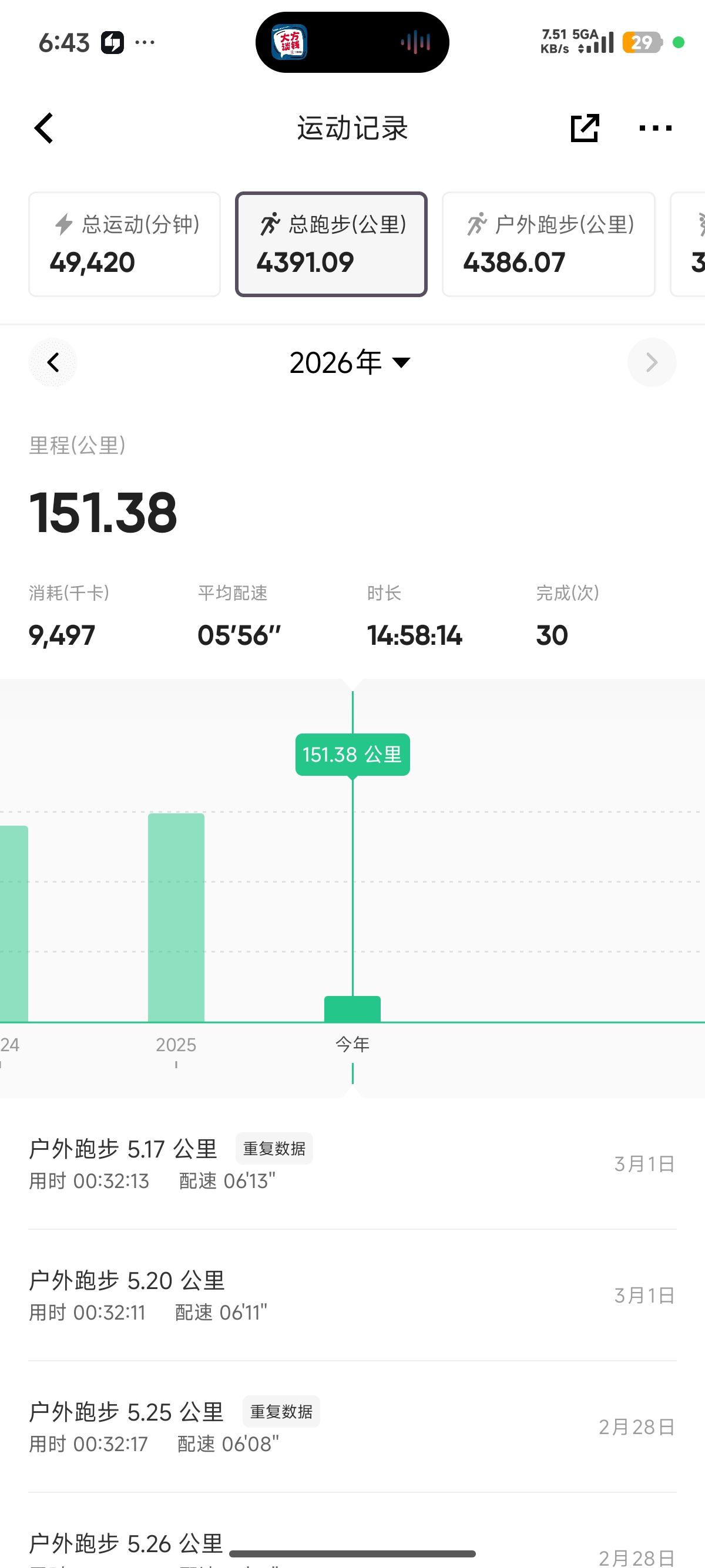The width and height of the screenshot is (705, 1568).
Task: Tap the lightning bolt icon on 总运动 card
Action: (63, 224)
